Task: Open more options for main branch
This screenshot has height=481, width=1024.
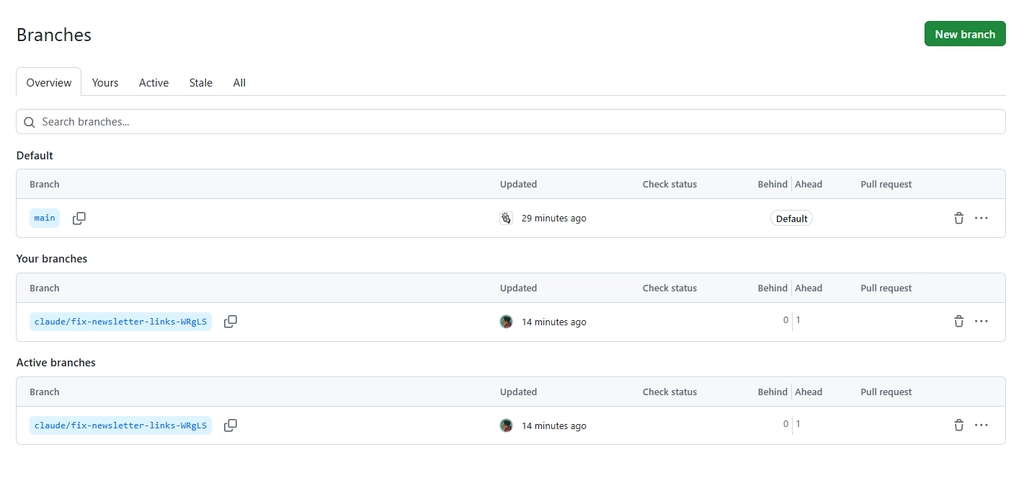Action: tap(981, 218)
